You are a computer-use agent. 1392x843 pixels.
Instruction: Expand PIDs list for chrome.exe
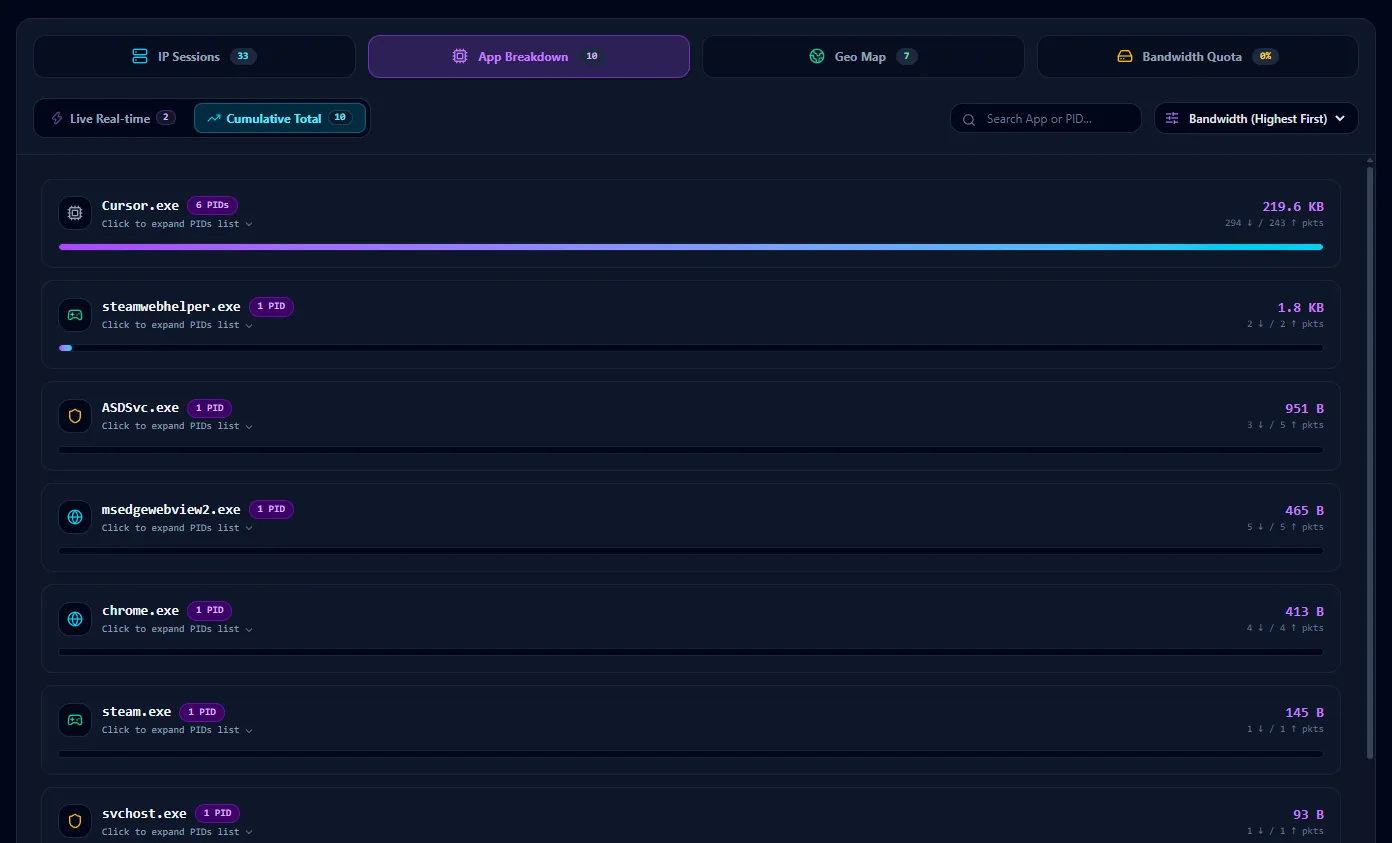[177, 629]
